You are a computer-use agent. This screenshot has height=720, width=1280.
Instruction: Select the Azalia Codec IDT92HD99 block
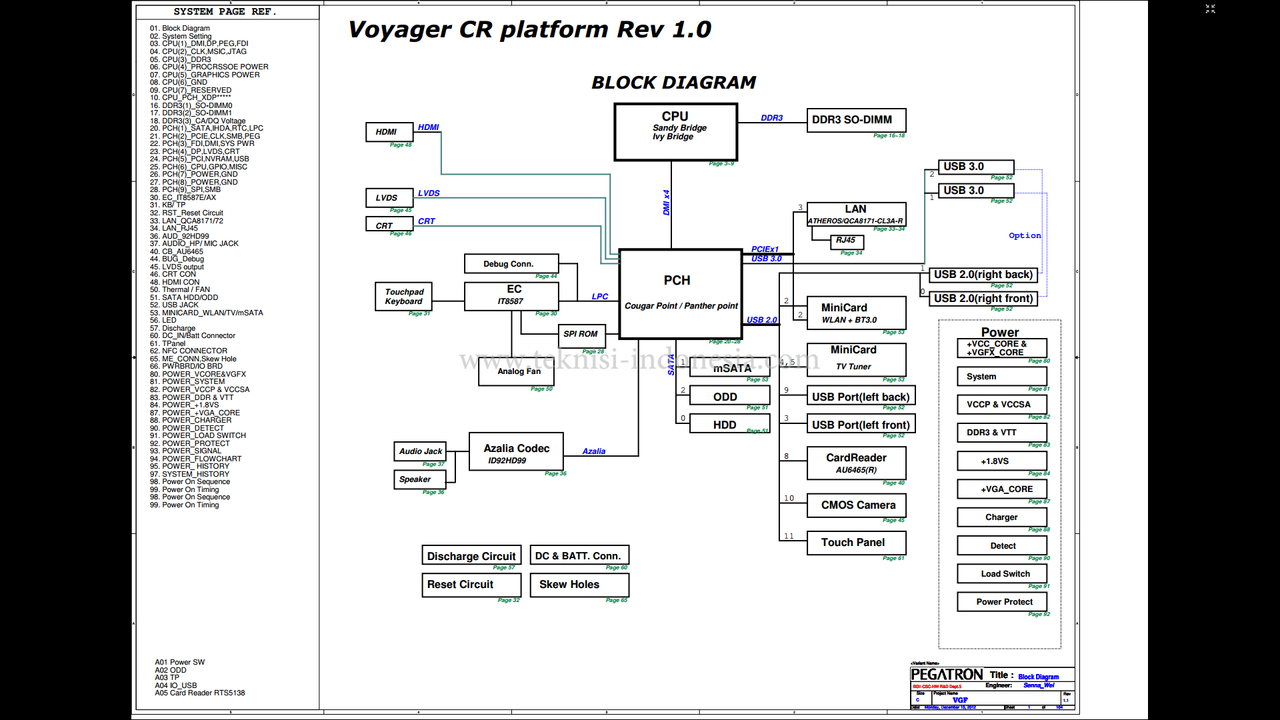517,452
